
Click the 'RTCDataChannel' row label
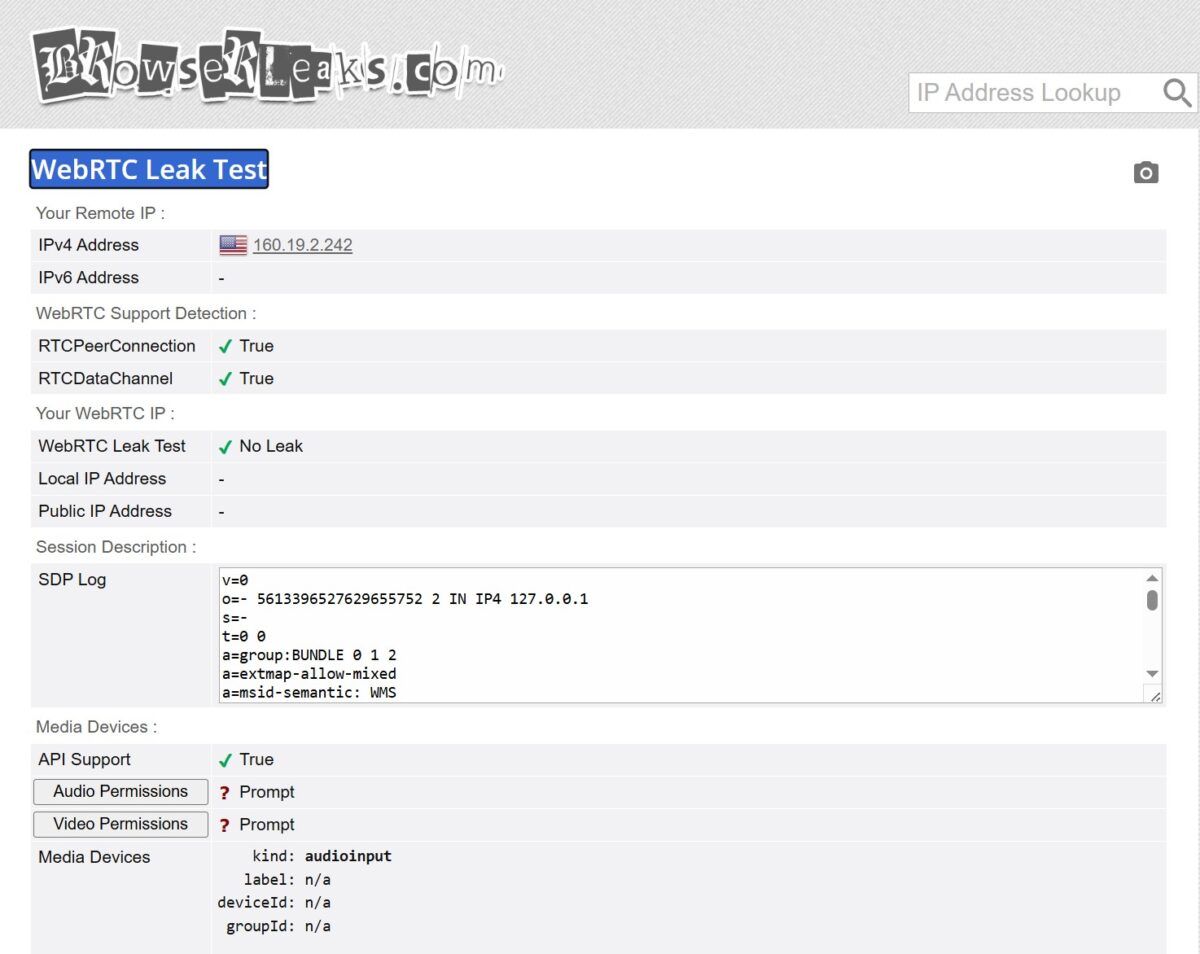tap(105, 378)
